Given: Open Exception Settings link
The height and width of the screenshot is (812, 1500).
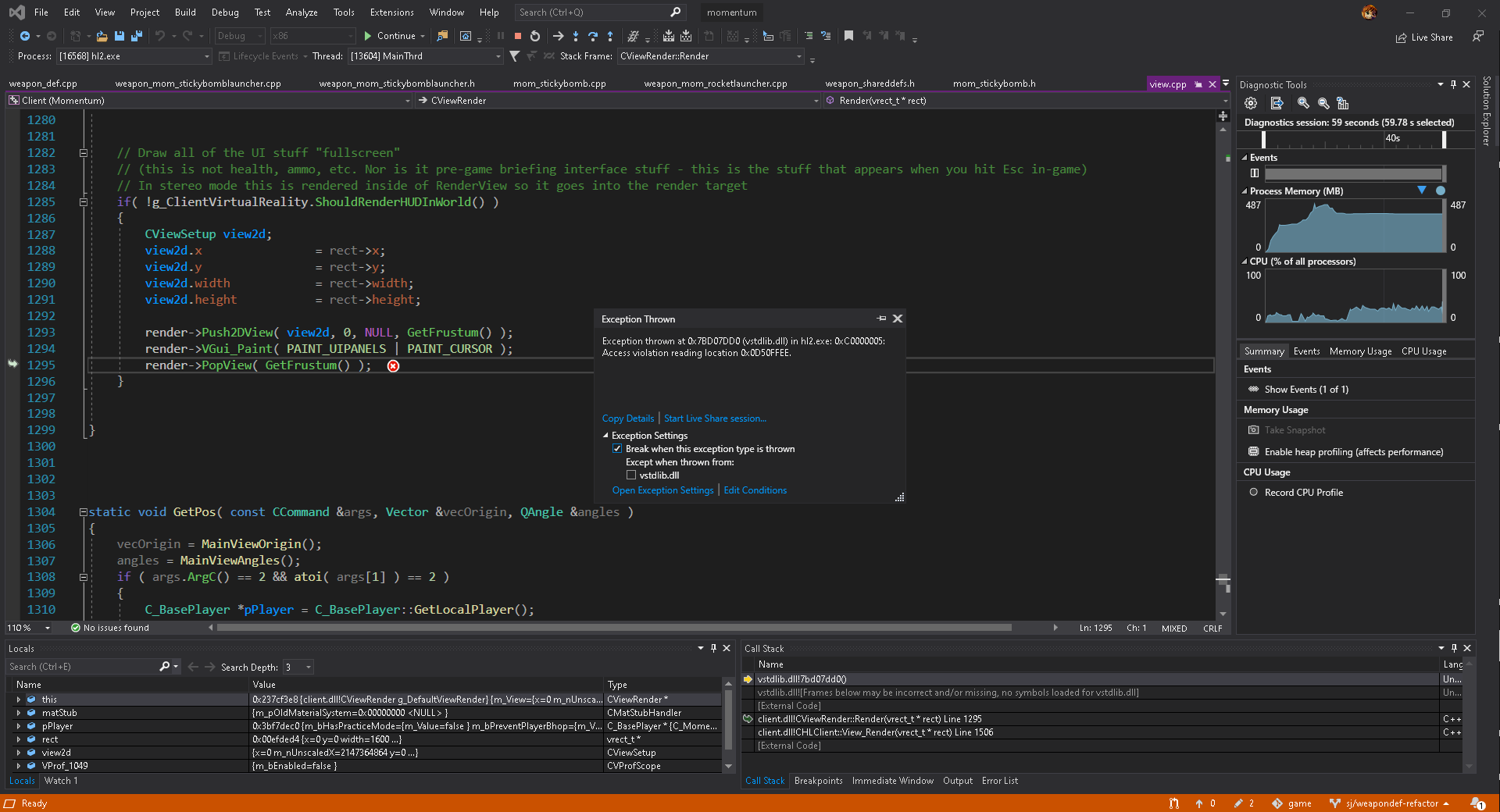Looking at the screenshot, I should pos(662,490).
